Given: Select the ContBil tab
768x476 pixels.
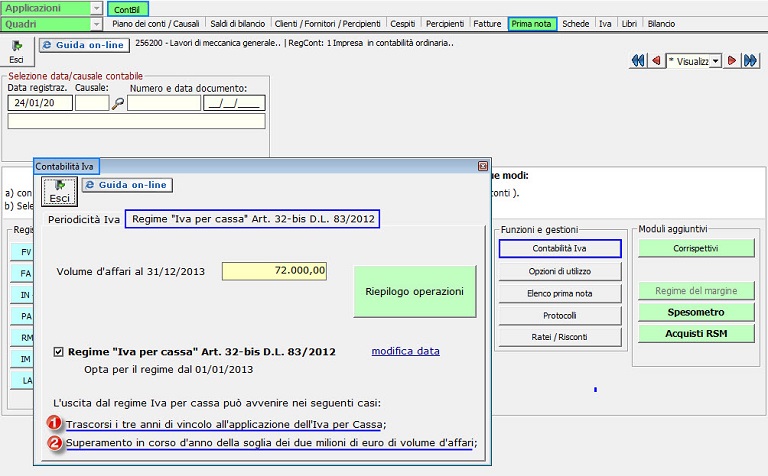Looking at the screenshot, I should (x=127, y=9).
